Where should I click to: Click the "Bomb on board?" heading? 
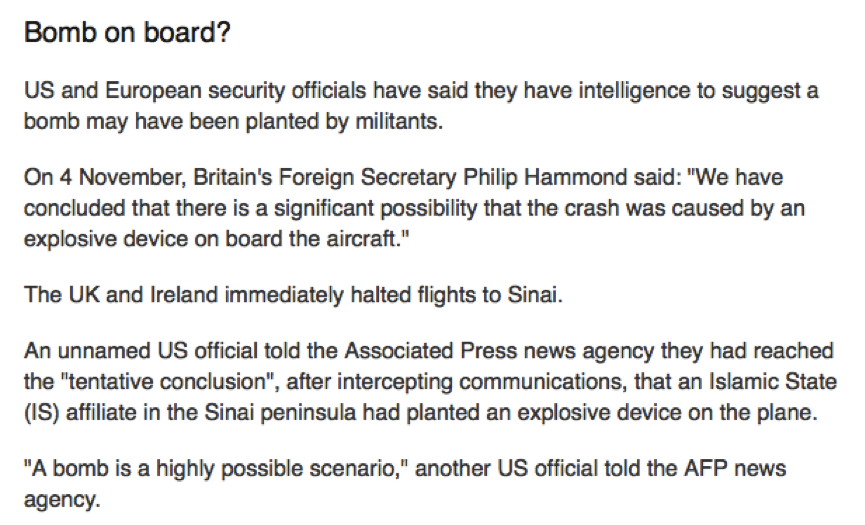(x=127, y=33)
